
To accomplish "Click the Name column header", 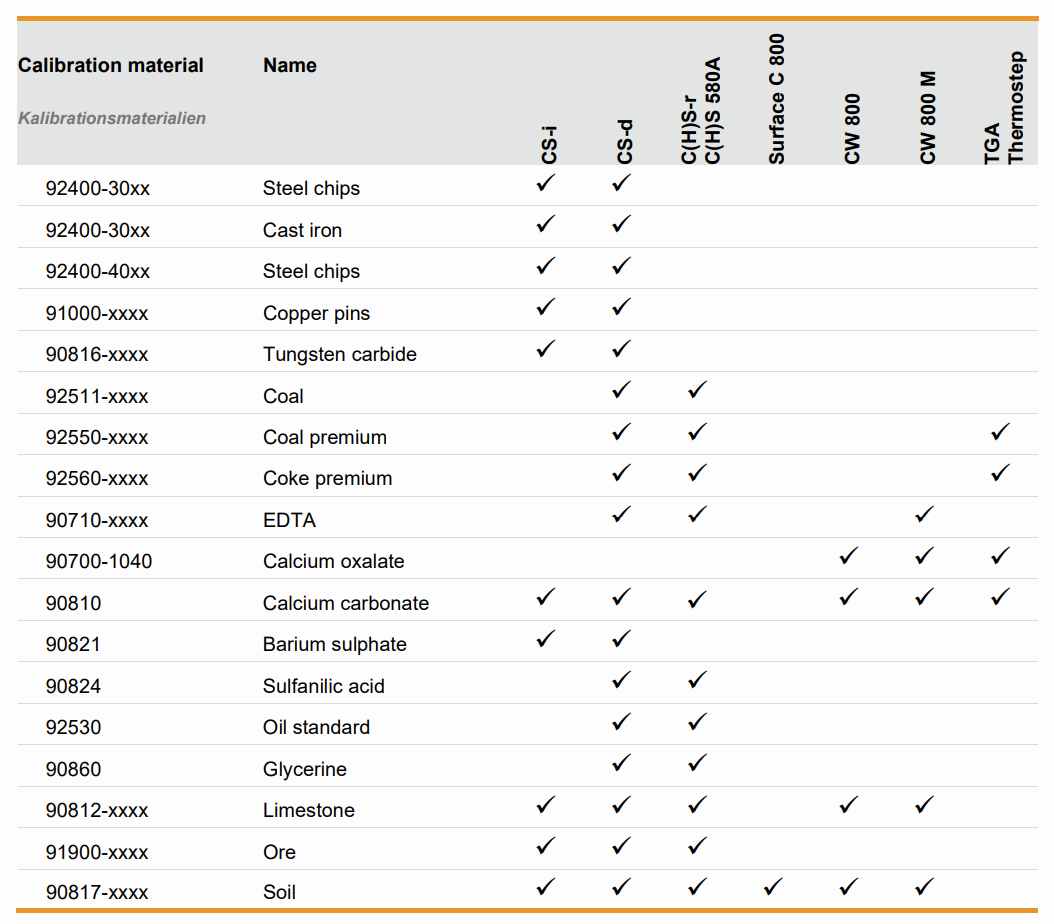I will [x=290, y=66].
